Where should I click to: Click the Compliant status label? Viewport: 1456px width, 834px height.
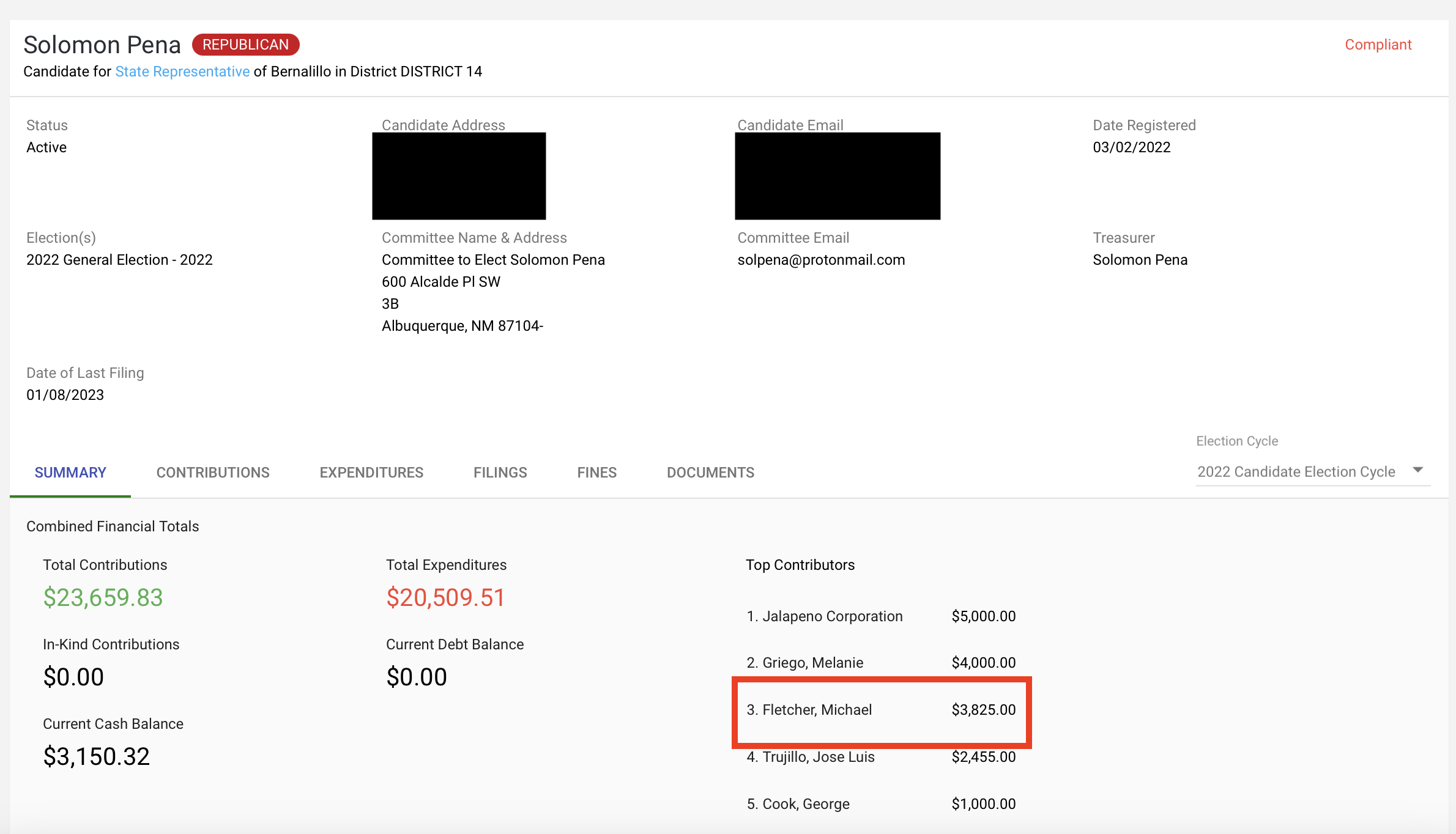pyautogui.click(x=1378, y=45)
